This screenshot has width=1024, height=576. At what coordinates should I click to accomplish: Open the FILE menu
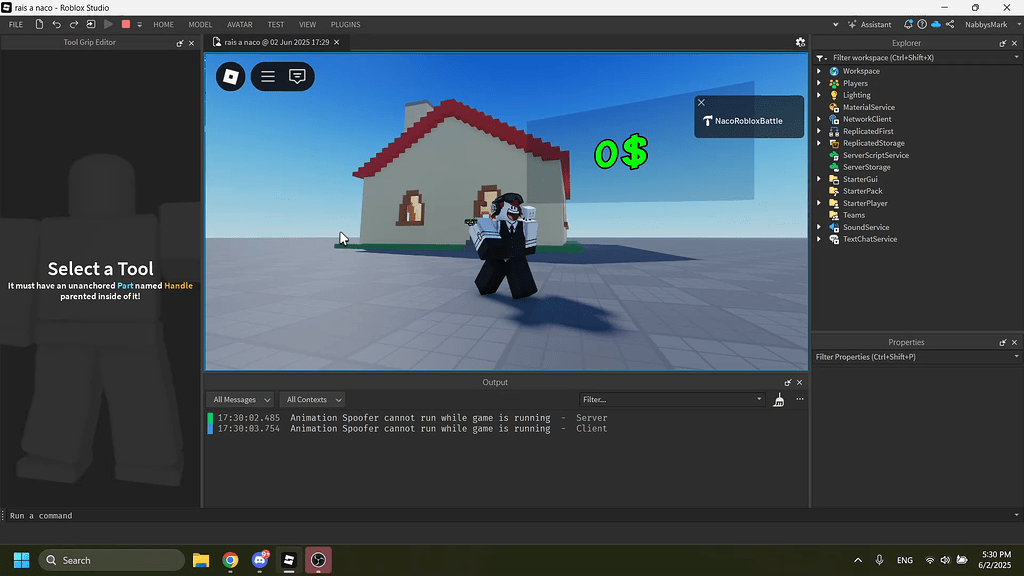[16, 24]
